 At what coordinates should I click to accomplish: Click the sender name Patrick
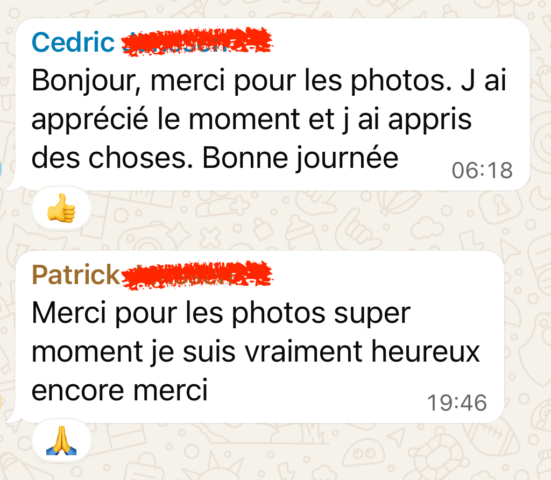coord(76,274)
